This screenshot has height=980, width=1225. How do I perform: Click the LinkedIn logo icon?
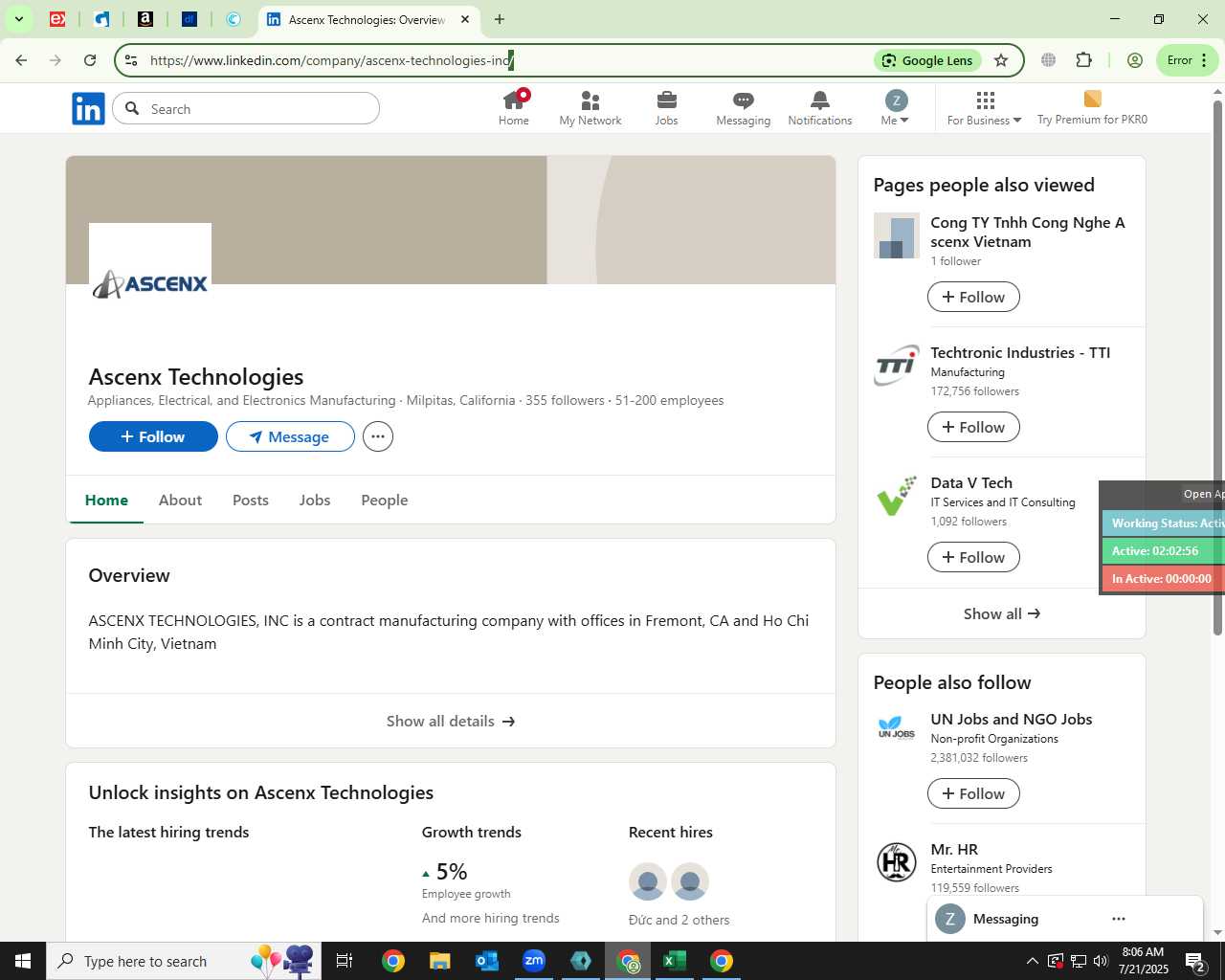click(x=88, y=109)
